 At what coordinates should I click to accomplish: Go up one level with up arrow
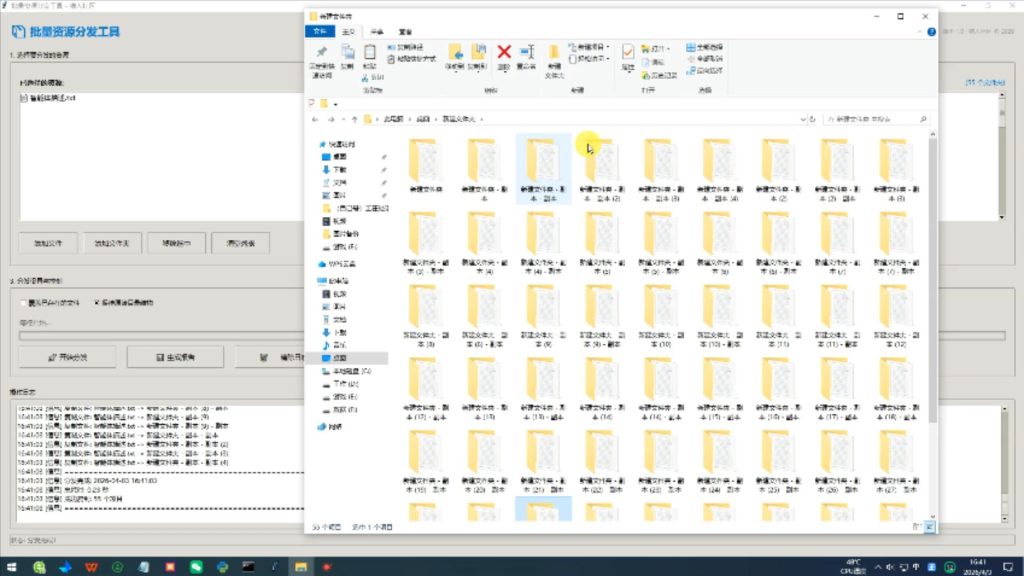[x=354, y=119]
